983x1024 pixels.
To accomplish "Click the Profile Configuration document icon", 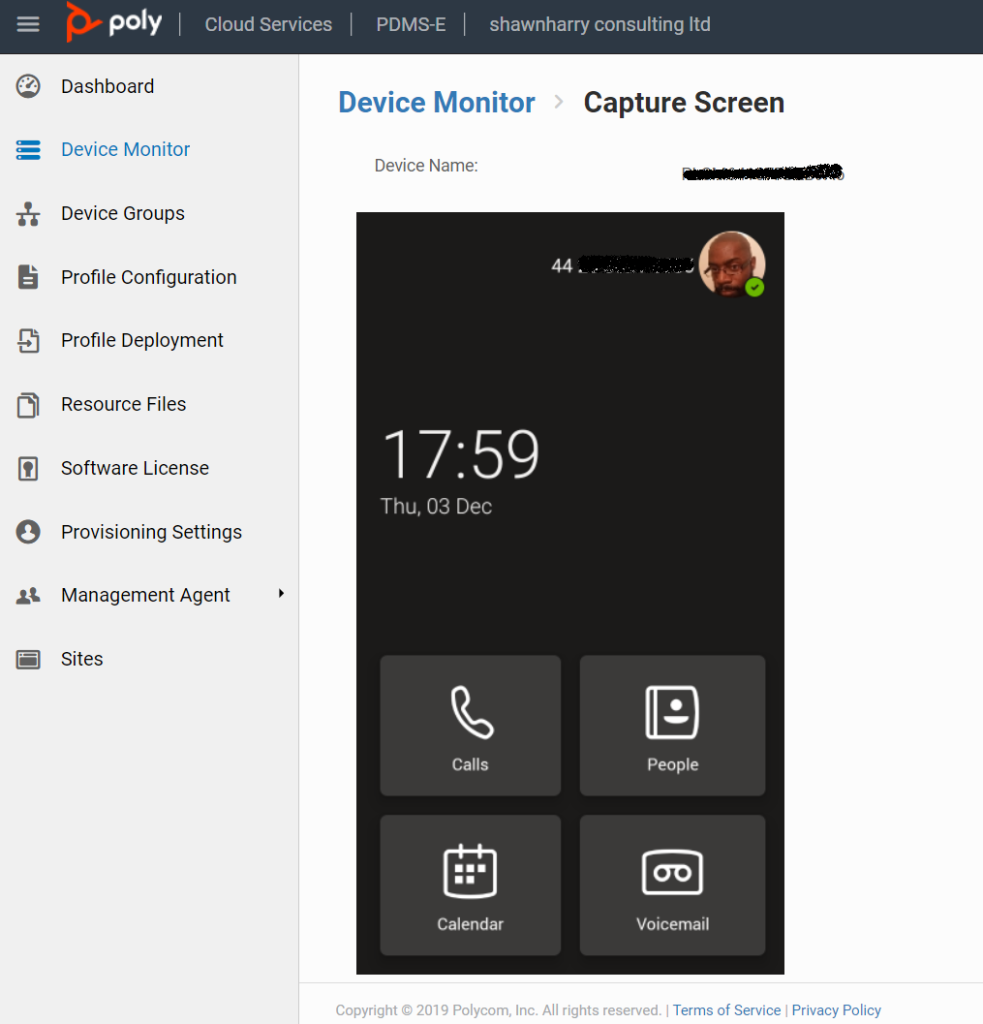I will tap(28, 277).
